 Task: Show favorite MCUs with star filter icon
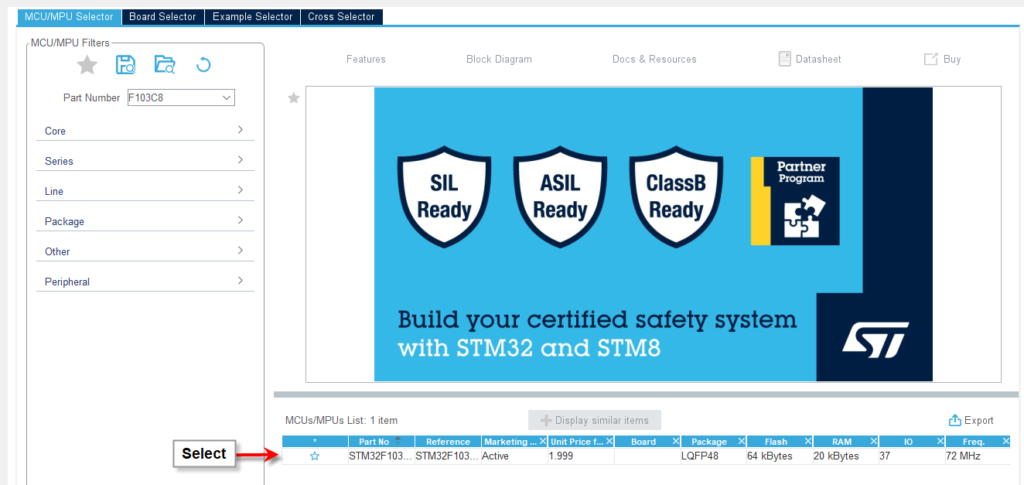[87, 65]
